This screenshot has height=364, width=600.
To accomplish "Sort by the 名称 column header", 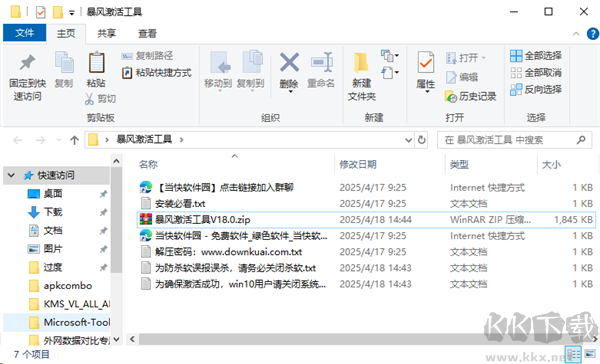I will 148,165.
